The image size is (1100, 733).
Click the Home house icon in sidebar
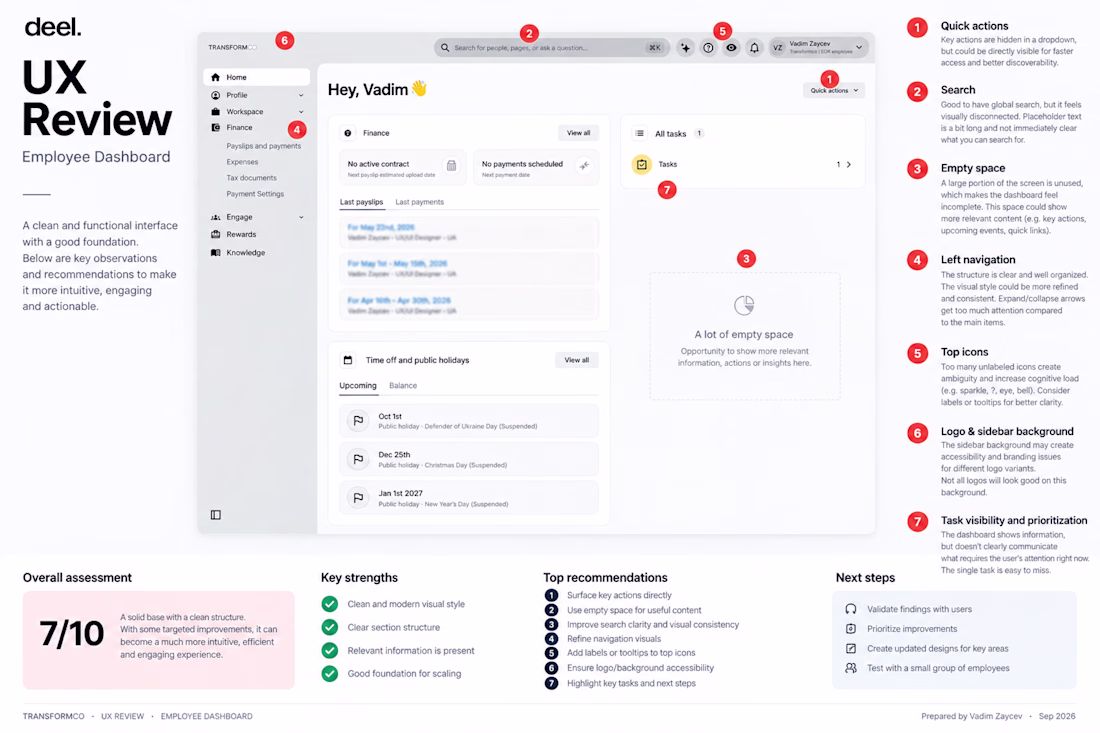click(215, 77)
